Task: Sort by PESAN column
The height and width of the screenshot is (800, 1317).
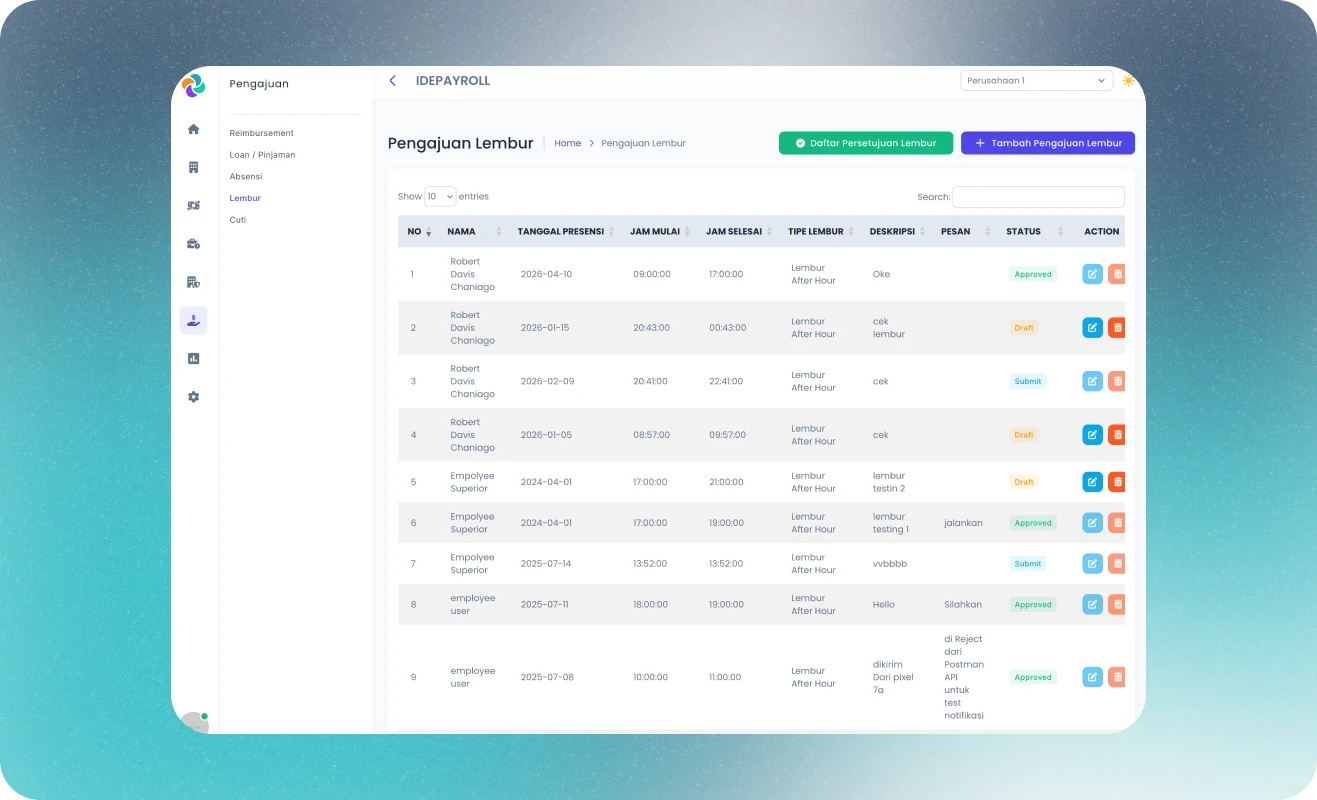Action: click(964, 232)
